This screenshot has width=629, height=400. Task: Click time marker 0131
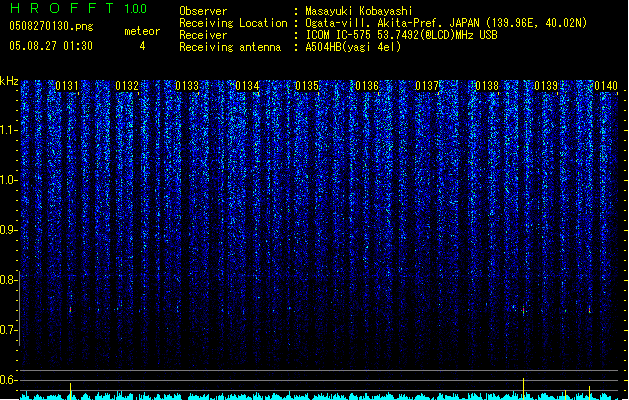tap(67, 86)
